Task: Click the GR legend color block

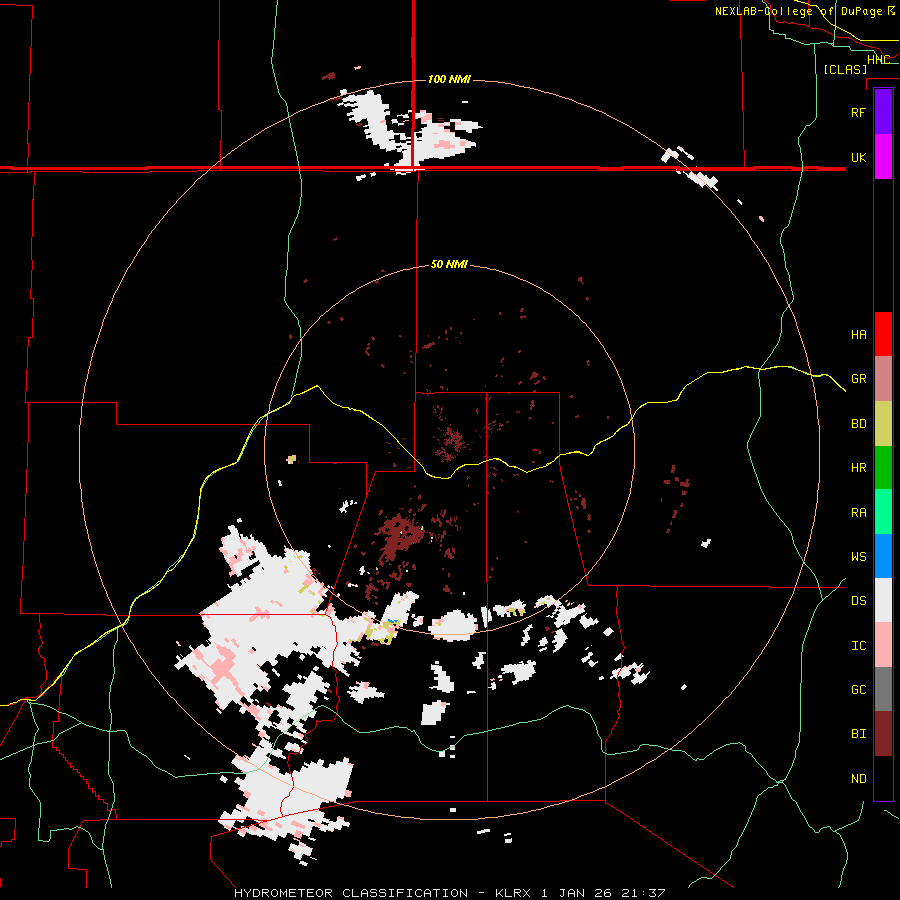Action: 883,378
